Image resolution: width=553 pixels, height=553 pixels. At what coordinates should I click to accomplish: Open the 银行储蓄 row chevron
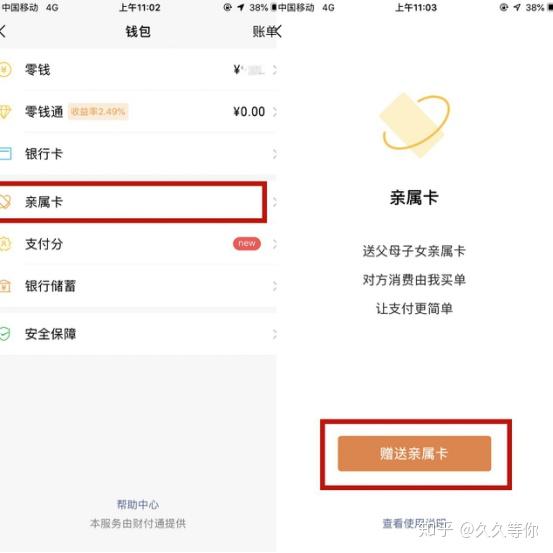click(274, 286)
